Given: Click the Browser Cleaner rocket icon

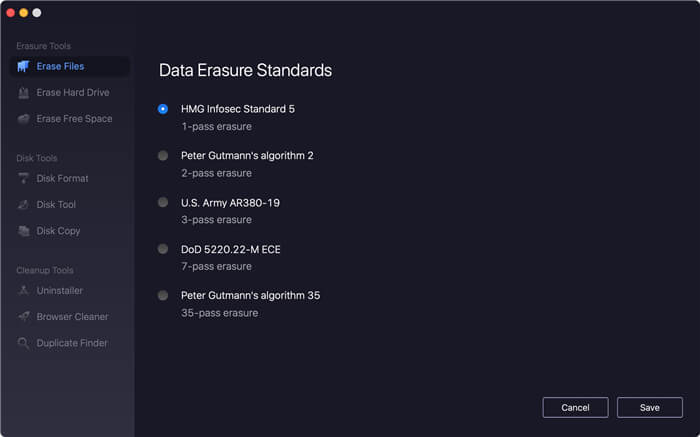Looking at the screenshot, I should pyautogui.click(x=23, y=316).
